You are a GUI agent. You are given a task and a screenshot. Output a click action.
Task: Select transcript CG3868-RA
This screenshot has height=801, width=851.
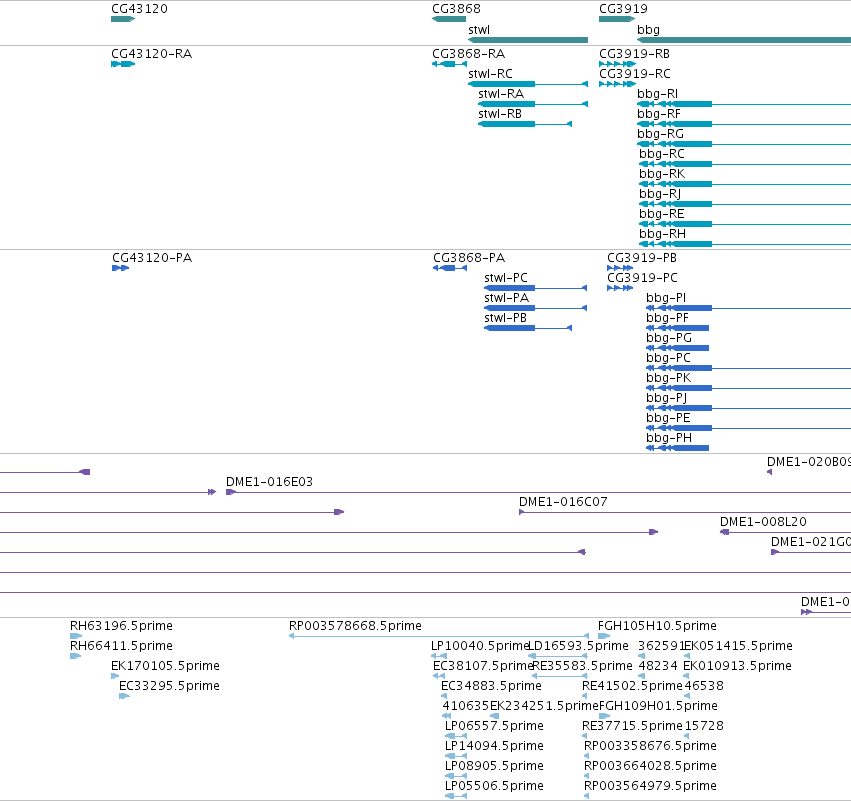click(x=468, y=54)
